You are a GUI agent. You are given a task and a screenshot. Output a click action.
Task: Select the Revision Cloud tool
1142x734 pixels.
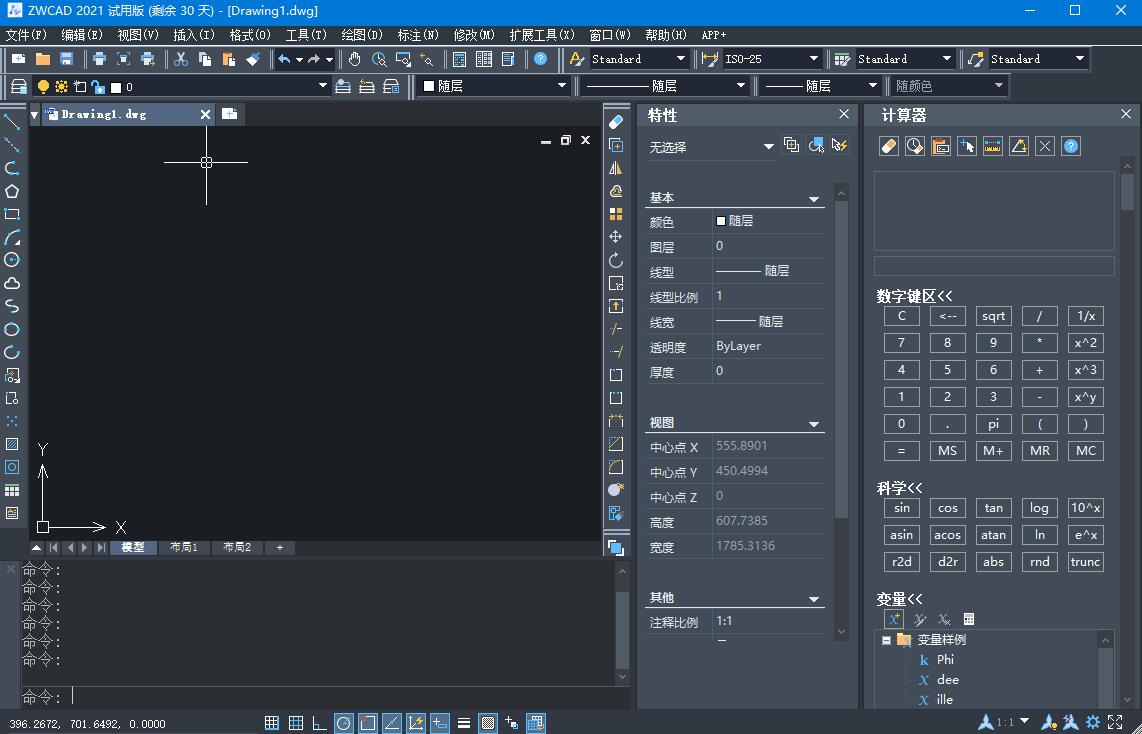point(12,283)
